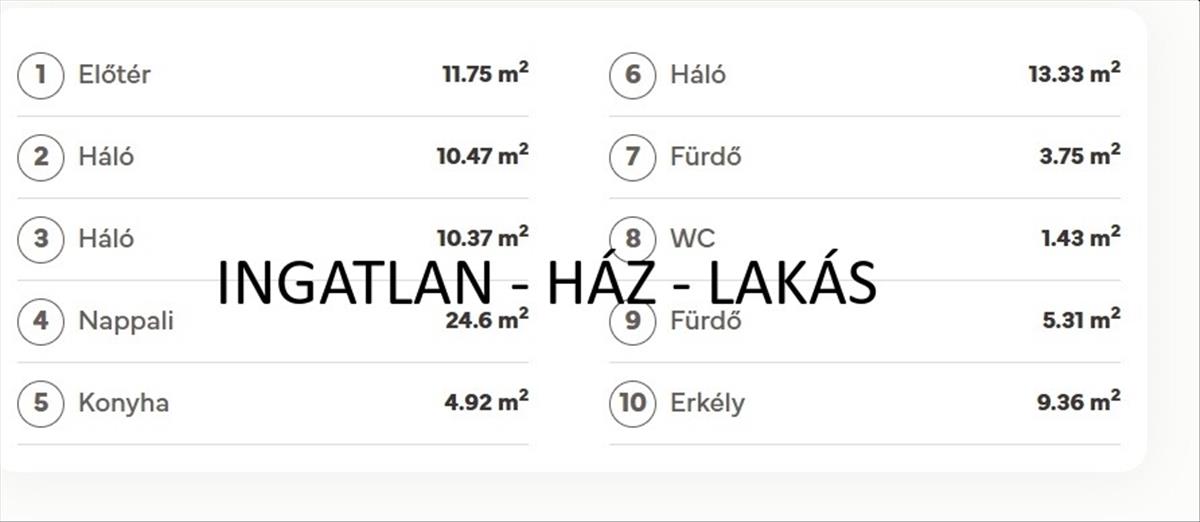Click the number 1 circle icon
This screenshot has height=522, width=1200.
tap(41, 75)
